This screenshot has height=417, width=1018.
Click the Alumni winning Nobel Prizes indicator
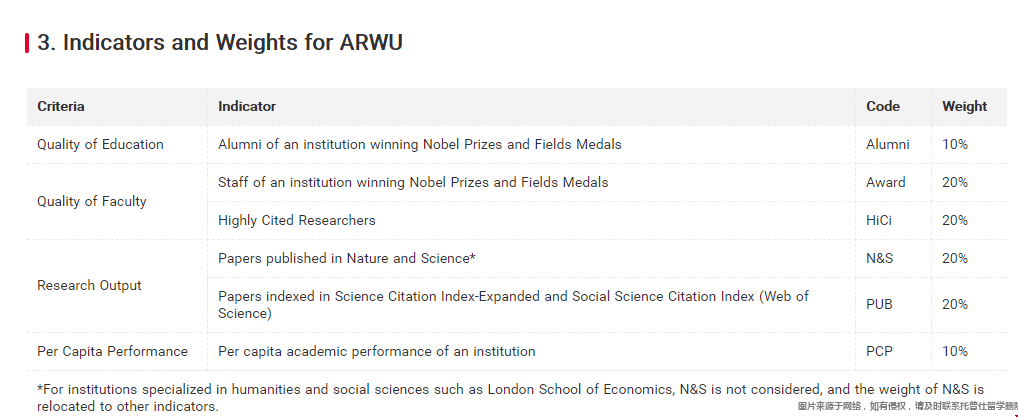419,144
